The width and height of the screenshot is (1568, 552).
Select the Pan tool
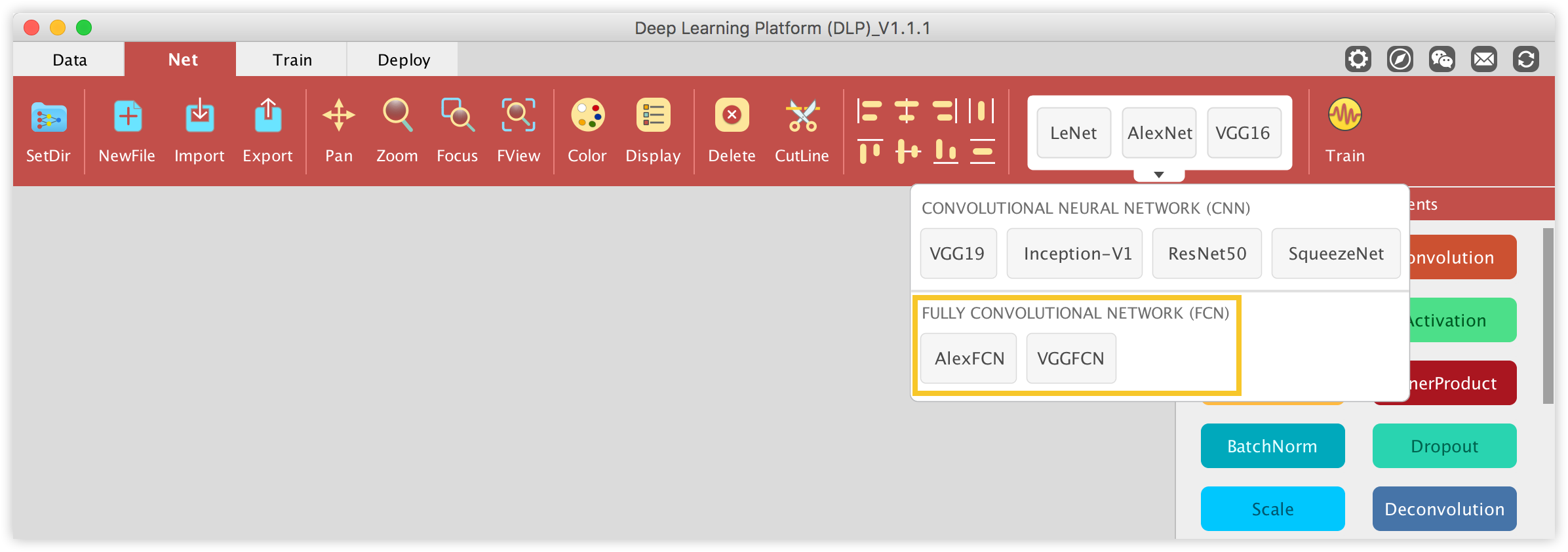[339, 117]
